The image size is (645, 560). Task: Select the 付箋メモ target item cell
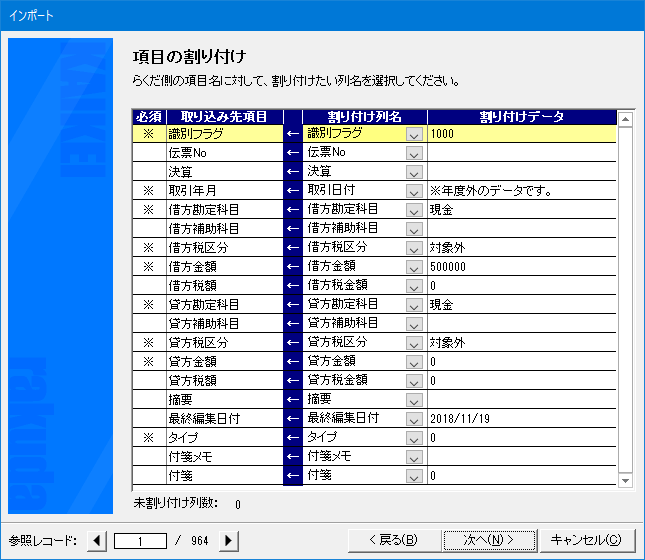(225, 456)
